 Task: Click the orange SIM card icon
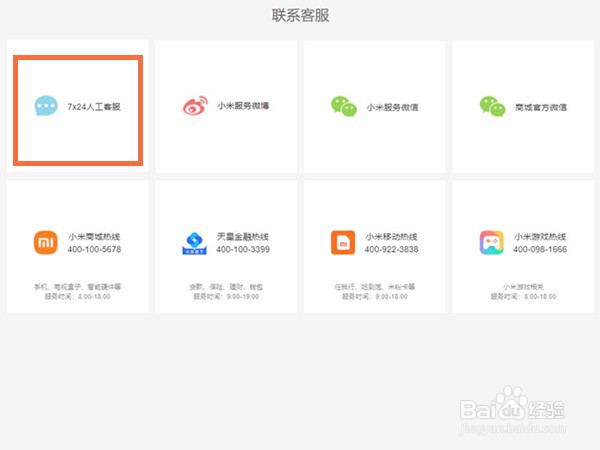point(343,242)
